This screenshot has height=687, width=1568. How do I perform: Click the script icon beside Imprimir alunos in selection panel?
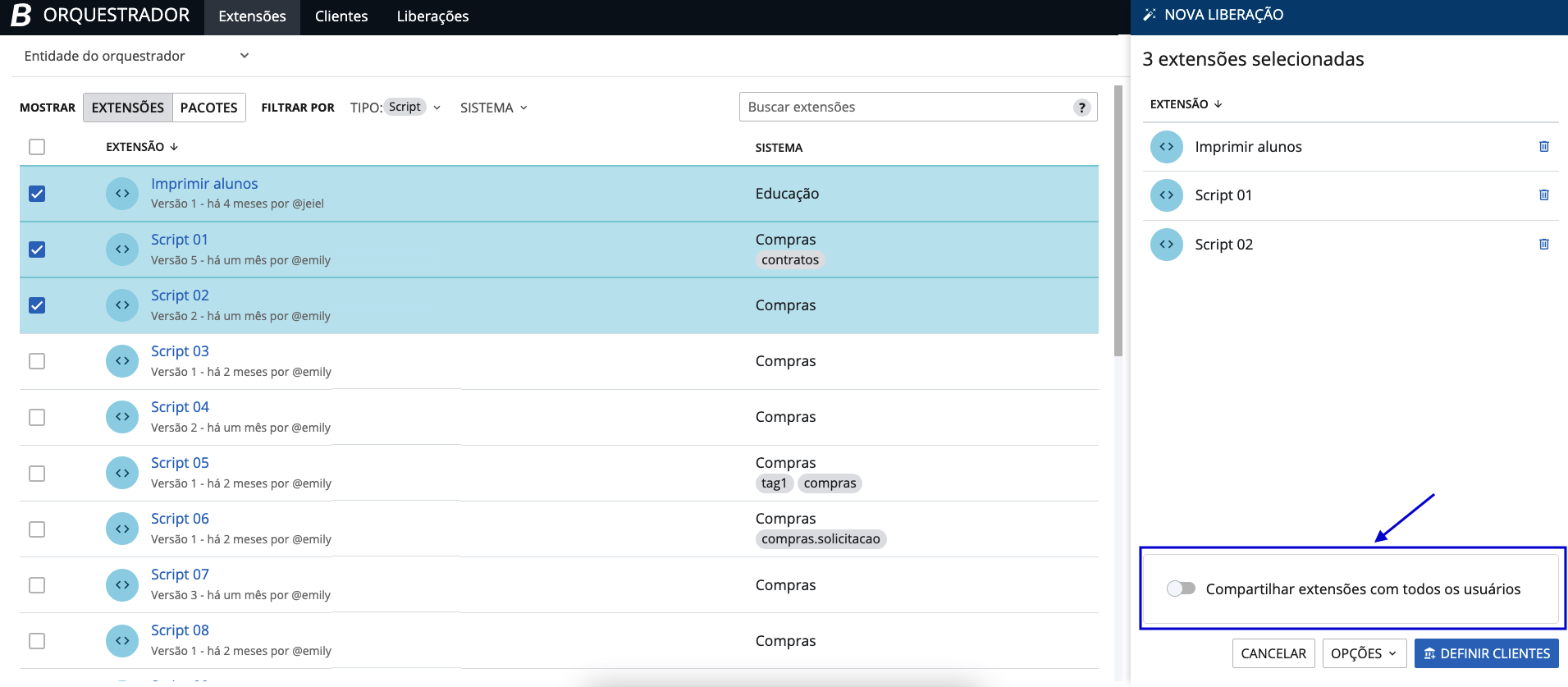pyautogui.click(x=1167, y=147)
